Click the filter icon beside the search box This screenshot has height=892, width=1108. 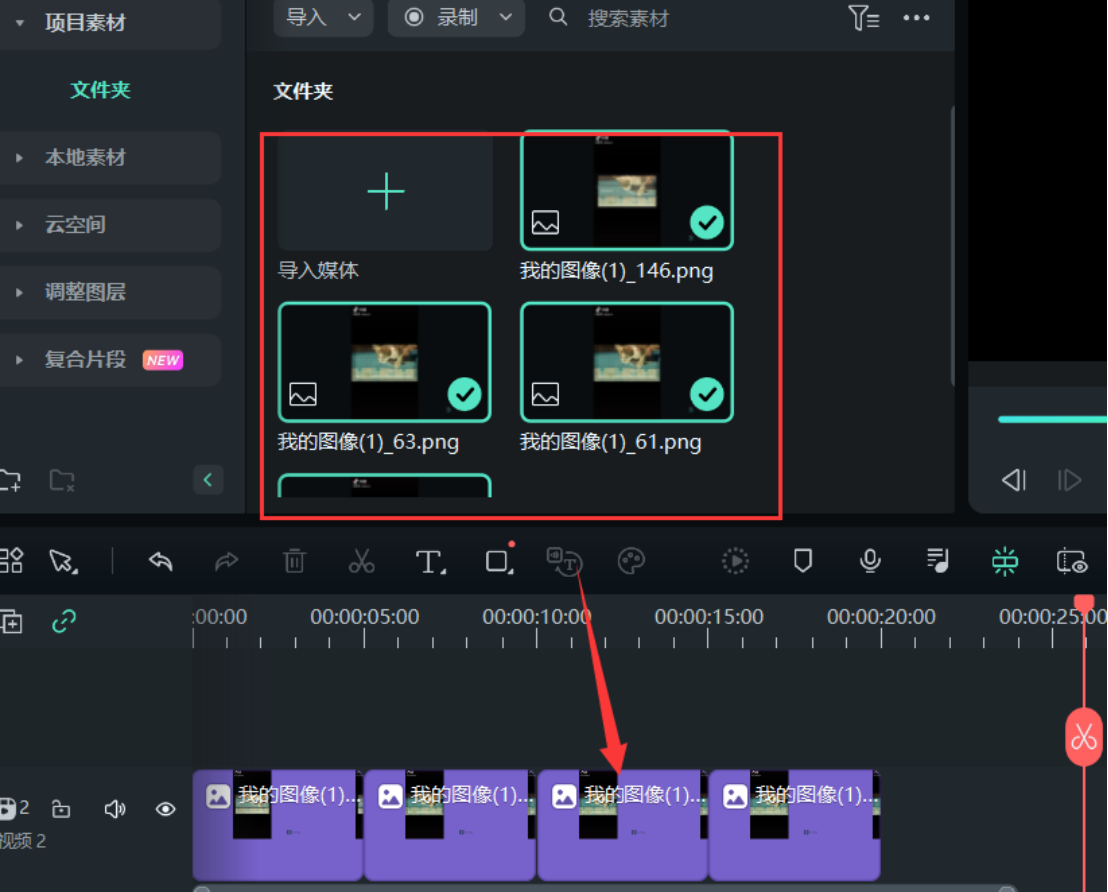pos(862,18)
